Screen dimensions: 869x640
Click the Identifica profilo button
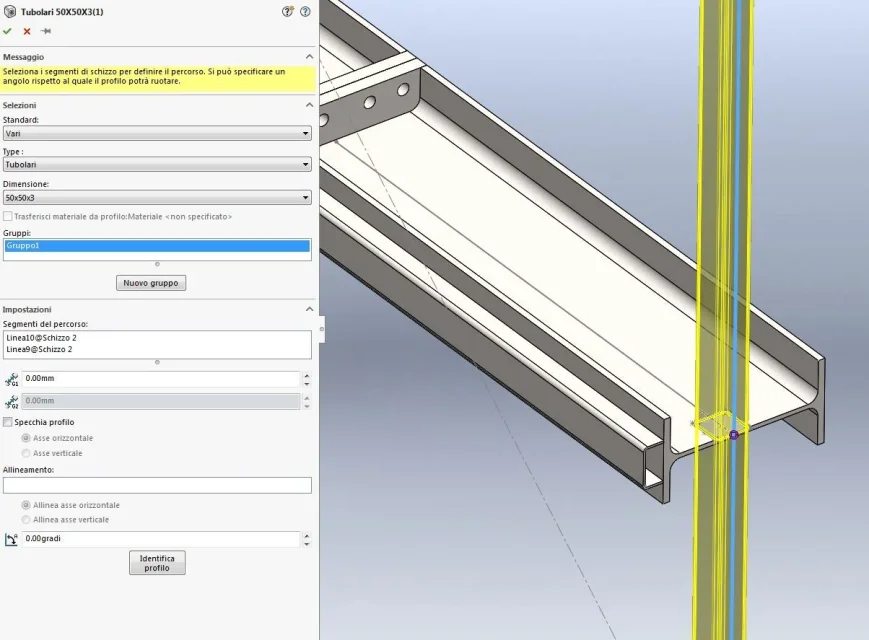pyautogui.click(x=157, y=563)
